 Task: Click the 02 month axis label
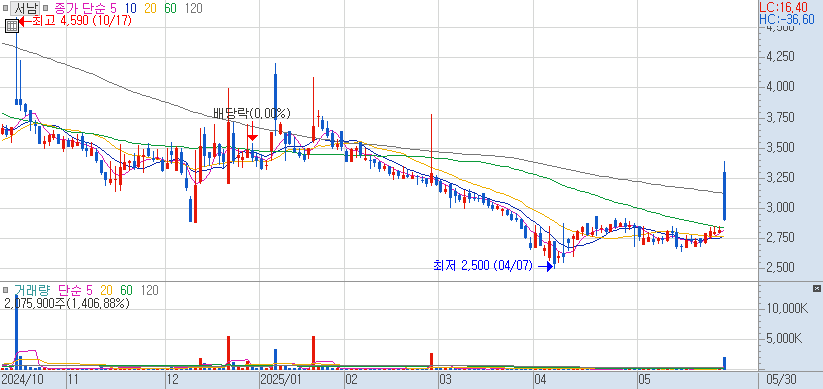pyautogui.click(x=352, y=380)
